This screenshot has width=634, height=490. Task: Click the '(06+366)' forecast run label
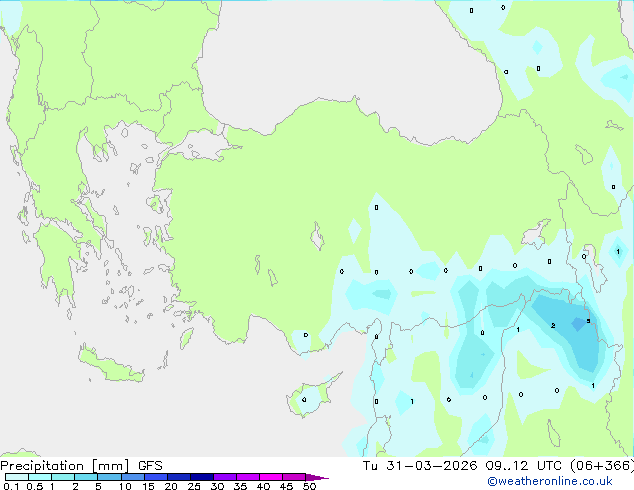(x=602, y=466)
